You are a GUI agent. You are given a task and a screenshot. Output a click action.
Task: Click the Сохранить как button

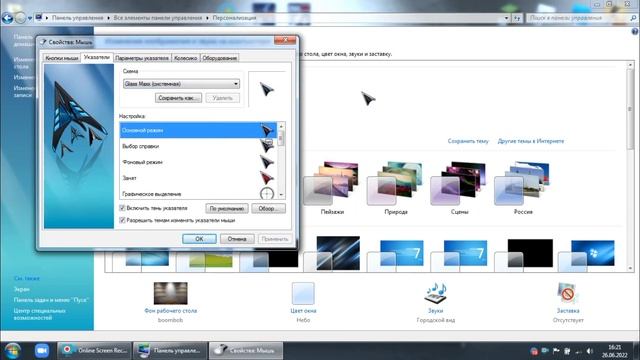178,98
